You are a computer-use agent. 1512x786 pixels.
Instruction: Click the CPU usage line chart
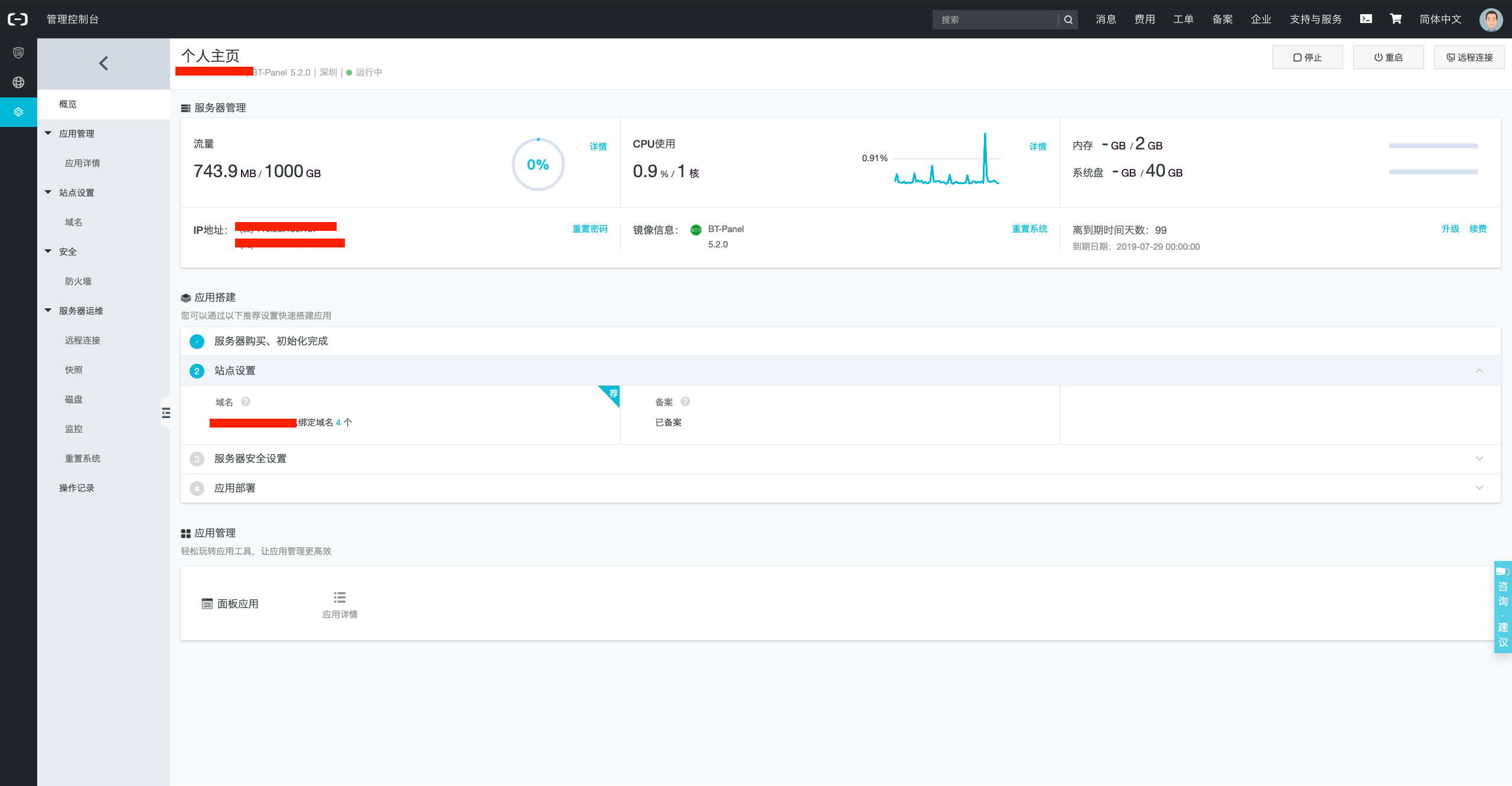947,158
